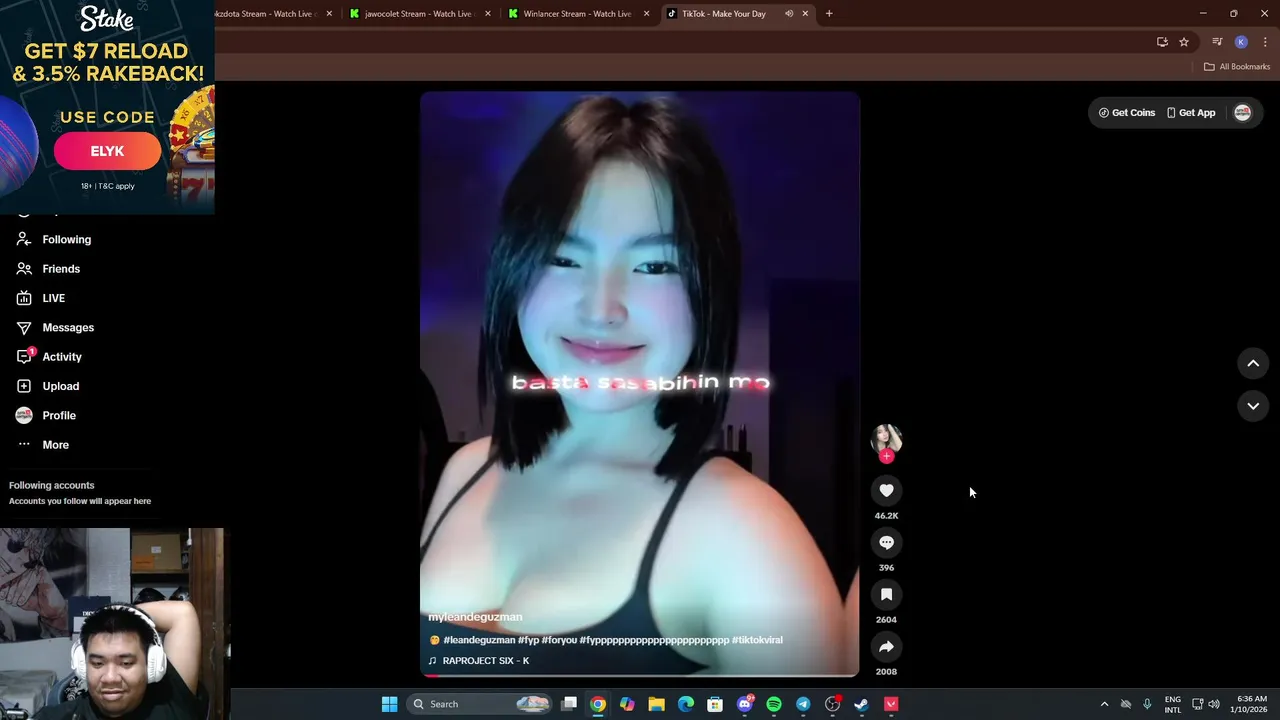Go to the previous video with up chevron

1253,363
